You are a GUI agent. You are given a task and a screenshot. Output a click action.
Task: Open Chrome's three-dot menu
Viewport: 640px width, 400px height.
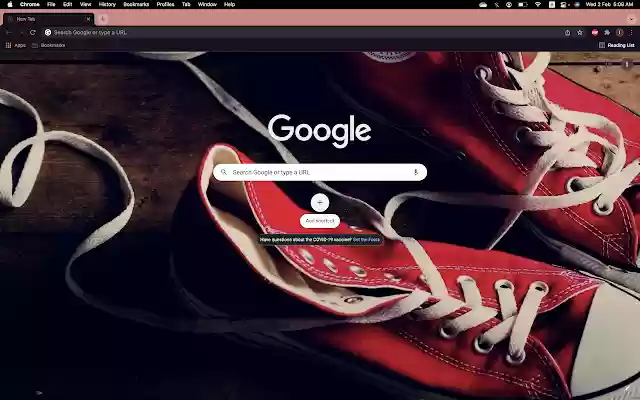coord(631,33)
